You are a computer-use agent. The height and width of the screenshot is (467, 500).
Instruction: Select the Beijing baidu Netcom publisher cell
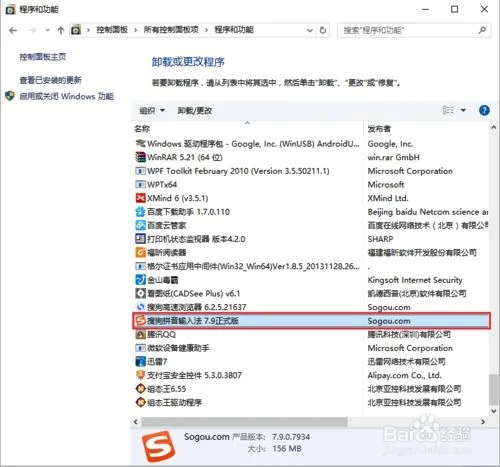(x=428, y=212)
